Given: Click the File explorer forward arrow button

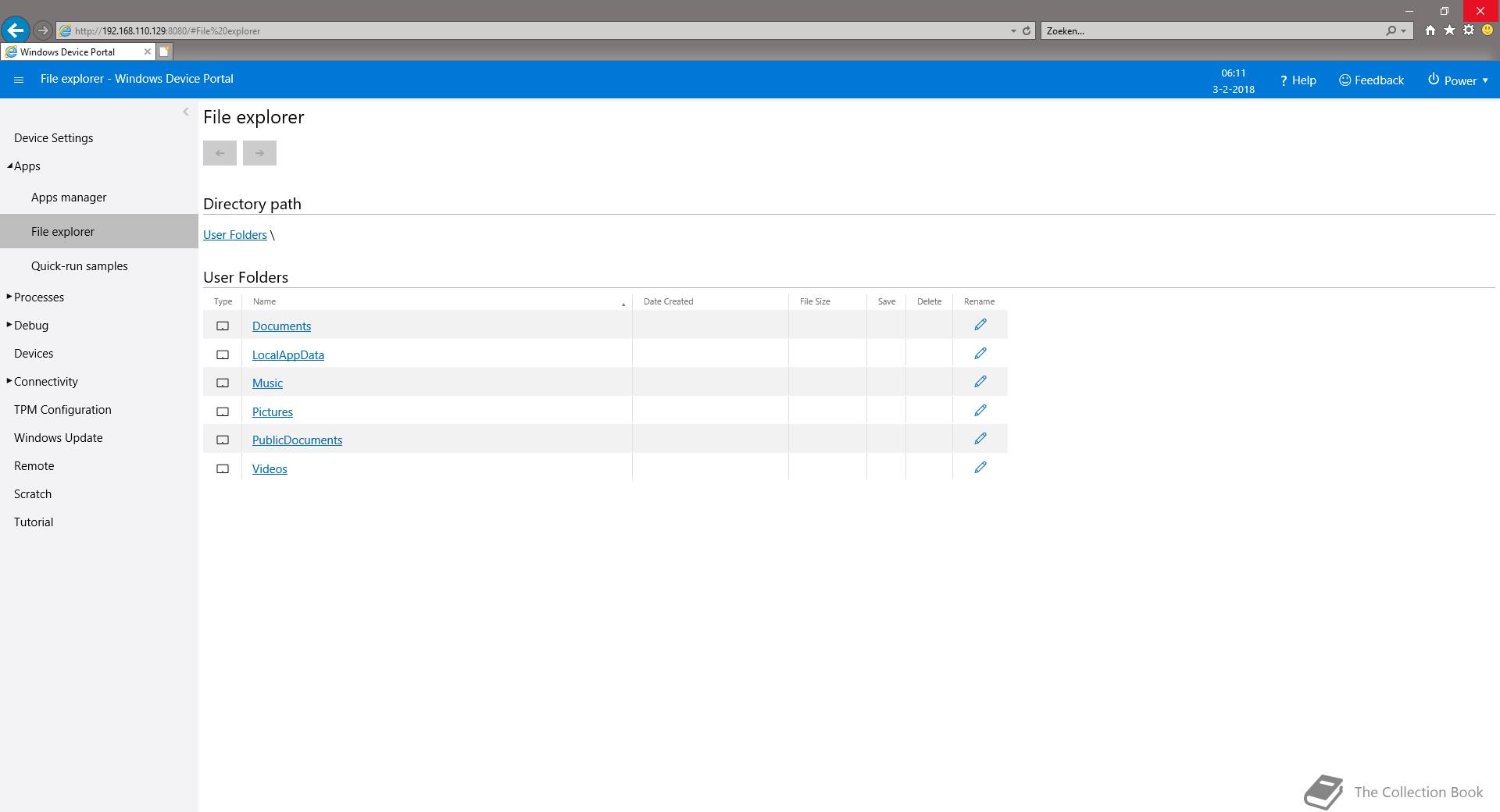Looking at the screenshot, I should [259, 153].
